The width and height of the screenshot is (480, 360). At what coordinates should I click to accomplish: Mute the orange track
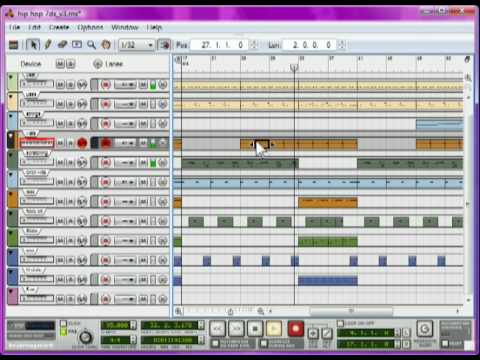click(x=60, y=202)
